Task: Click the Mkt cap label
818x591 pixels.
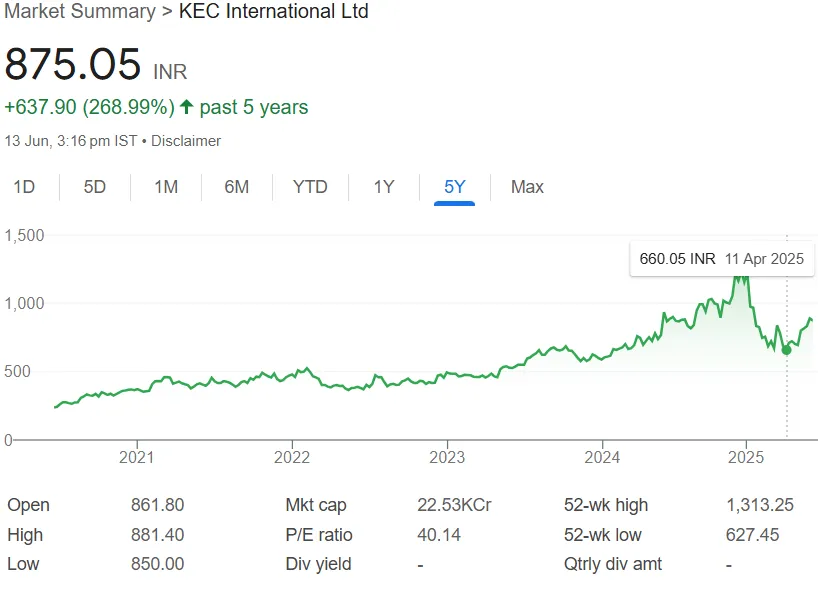Action: [x=316, y=505]
